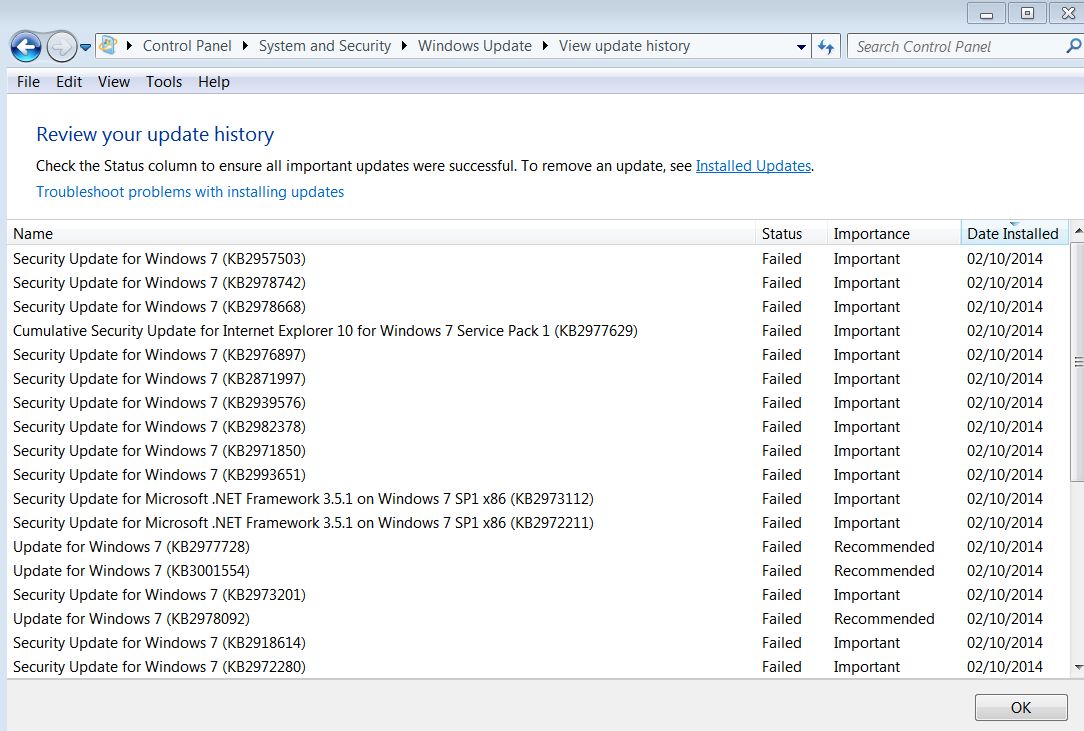Viewport: 1084px width, 731px height.
Task: Open the address bar history dropdown
Action: coord(801,47)
